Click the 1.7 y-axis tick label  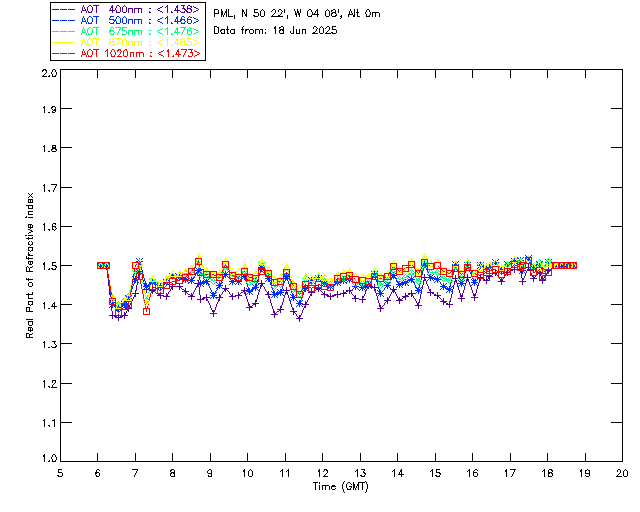point(49,187)
